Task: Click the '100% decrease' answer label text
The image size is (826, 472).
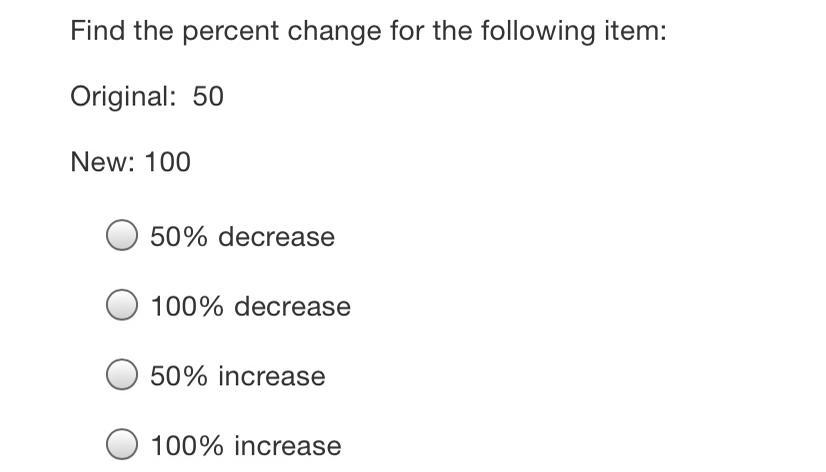Action: click(250, 306)
